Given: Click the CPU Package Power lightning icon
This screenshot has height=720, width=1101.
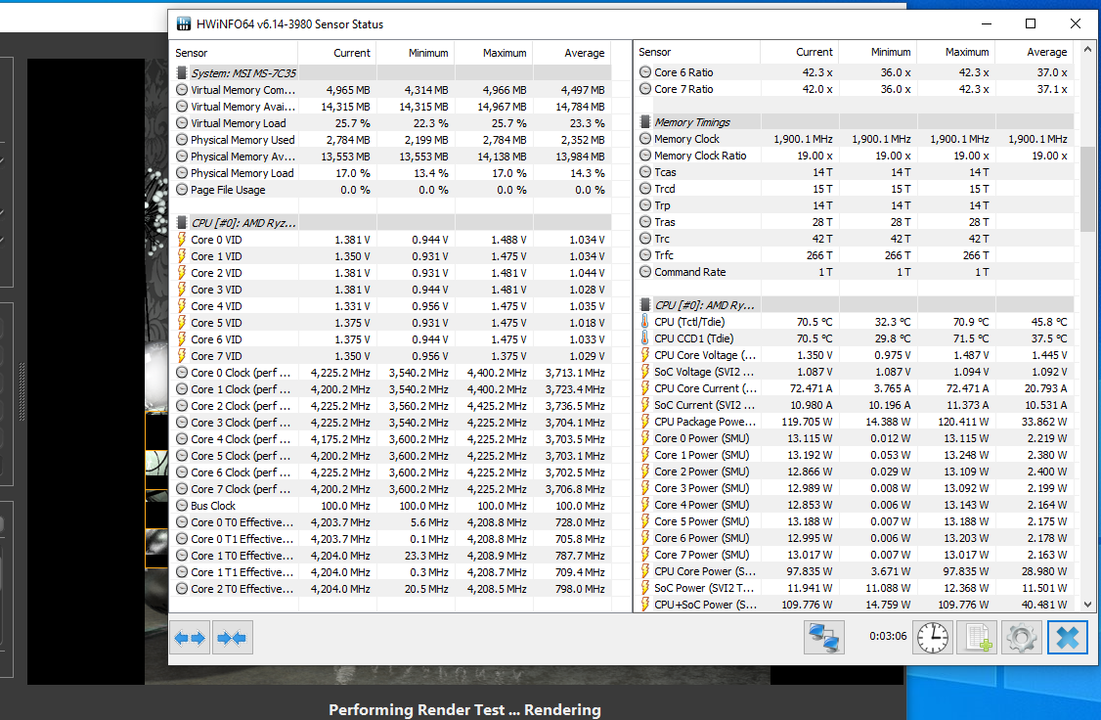Looking at the screenshot, I should click(645, 421).
